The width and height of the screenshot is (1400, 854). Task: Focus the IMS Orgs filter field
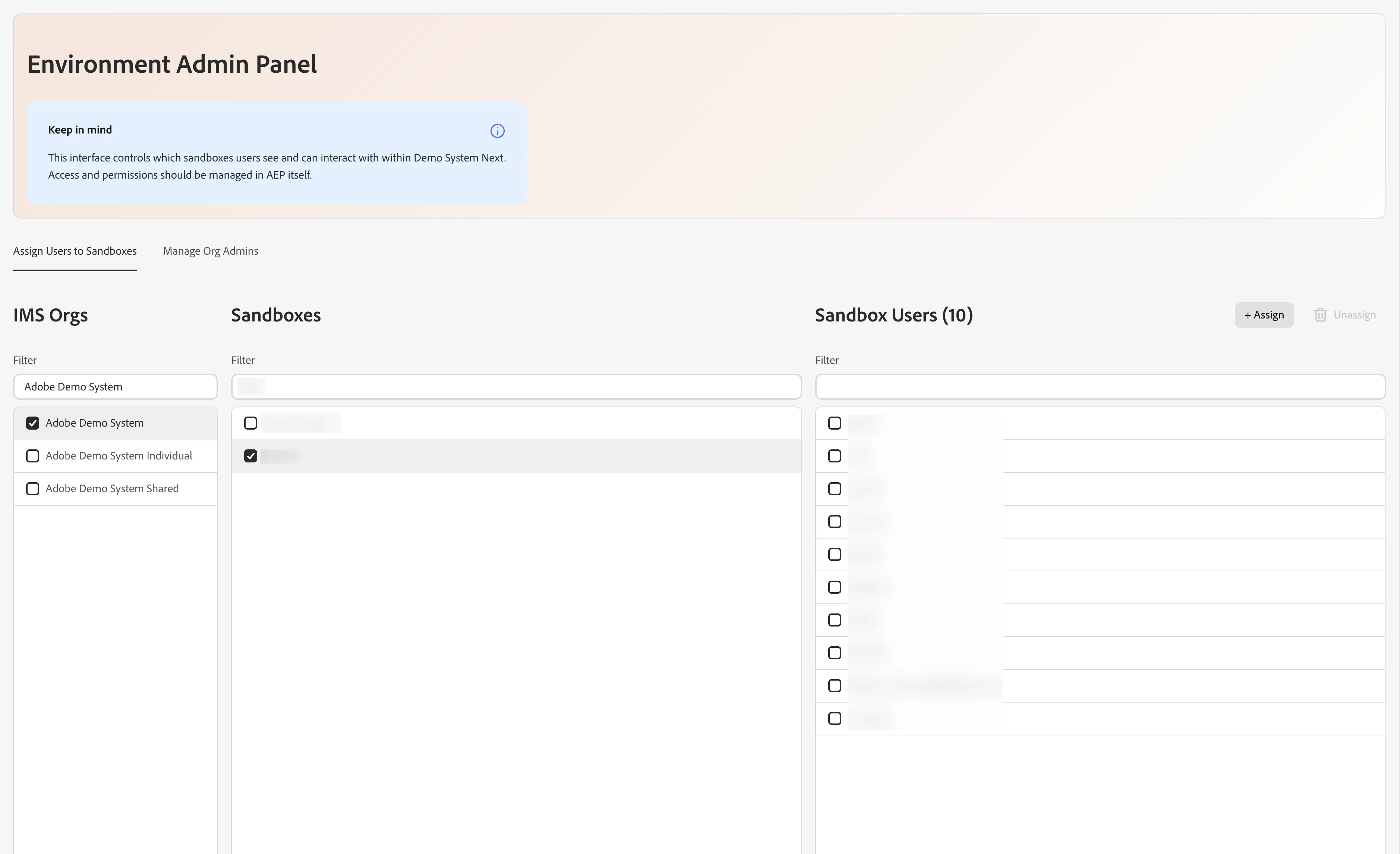115,387
